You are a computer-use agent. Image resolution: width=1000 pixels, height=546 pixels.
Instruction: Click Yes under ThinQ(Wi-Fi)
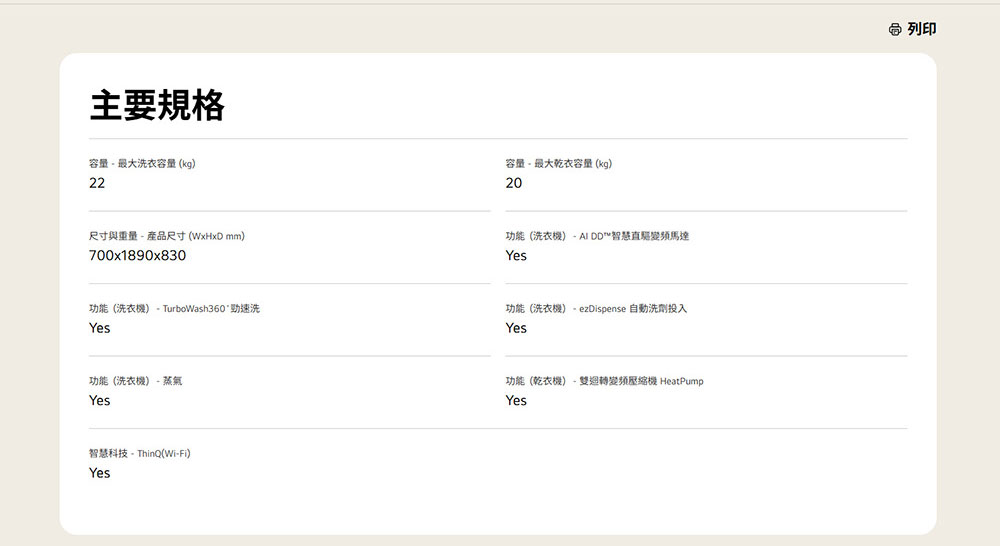pos(100,473)
